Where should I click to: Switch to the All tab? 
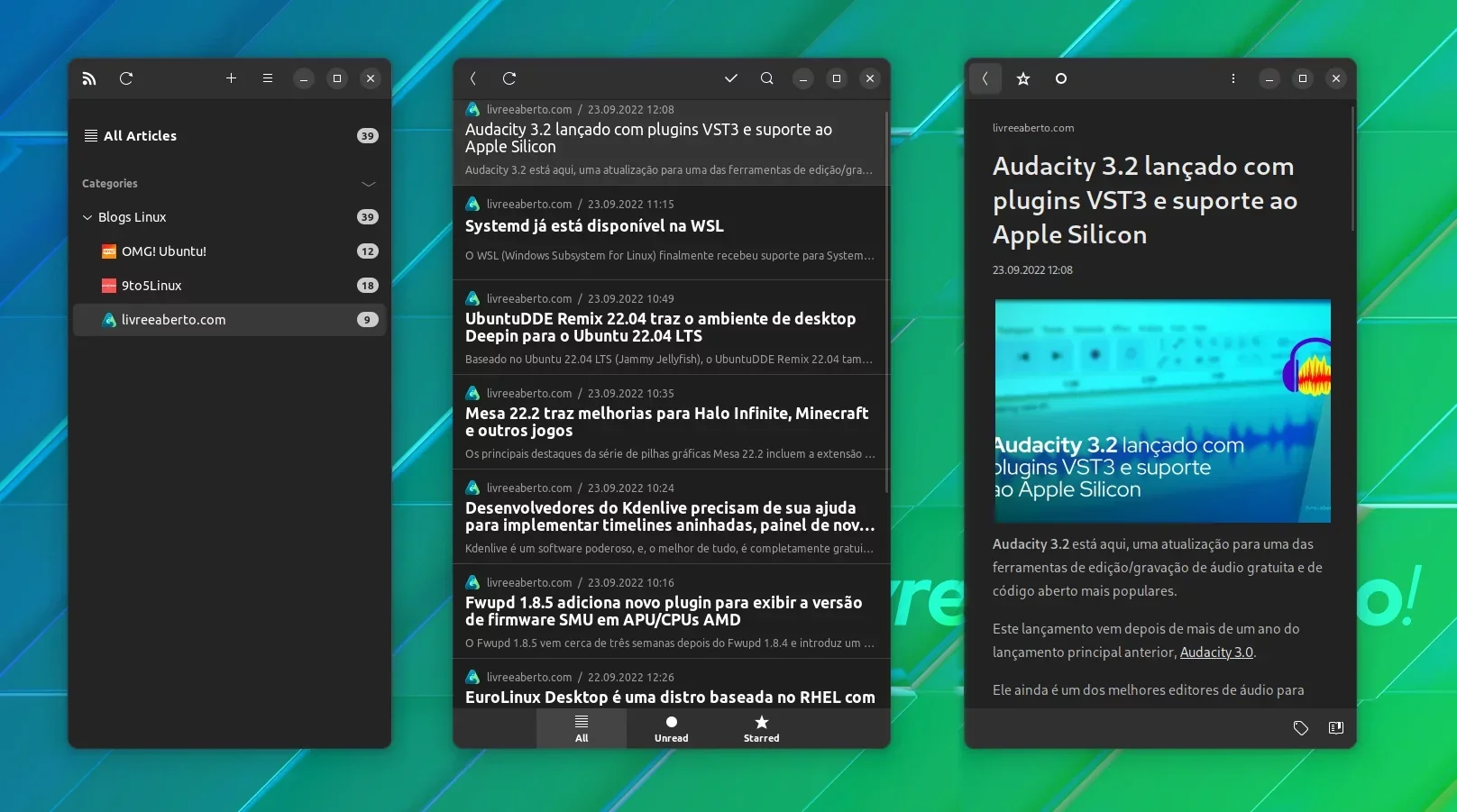click(x=582, y=728)
